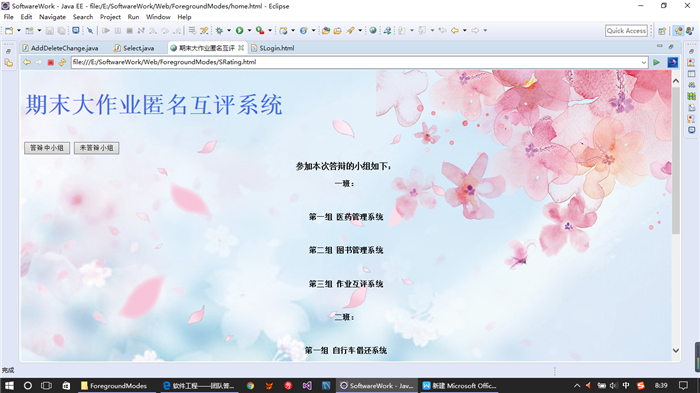Close the 期末大作业匿名互评 browser tab
Image resolution: width=700 pixels, height=393 pixels.
(x=241, y=48)
